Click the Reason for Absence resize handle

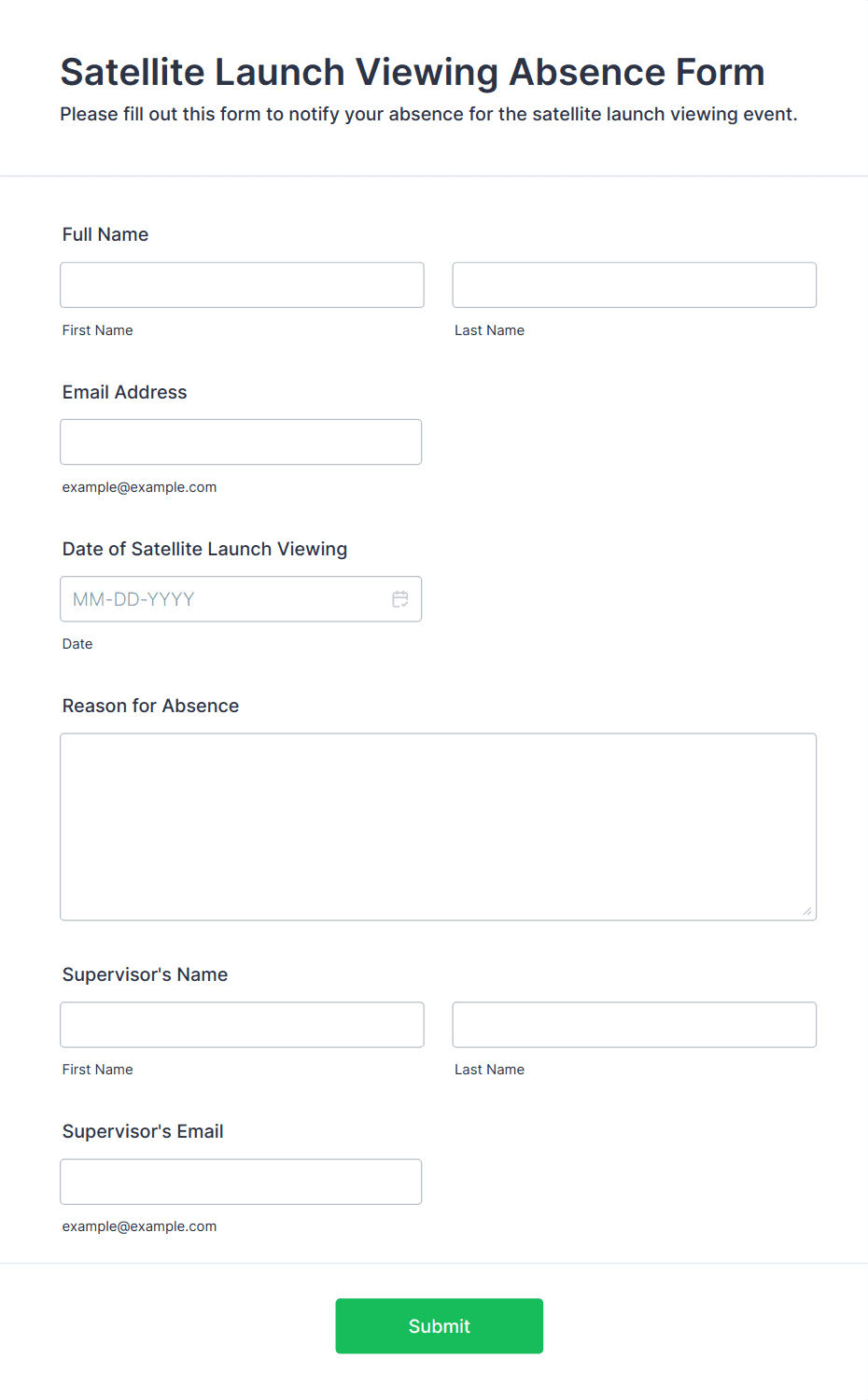click(806, 911)
